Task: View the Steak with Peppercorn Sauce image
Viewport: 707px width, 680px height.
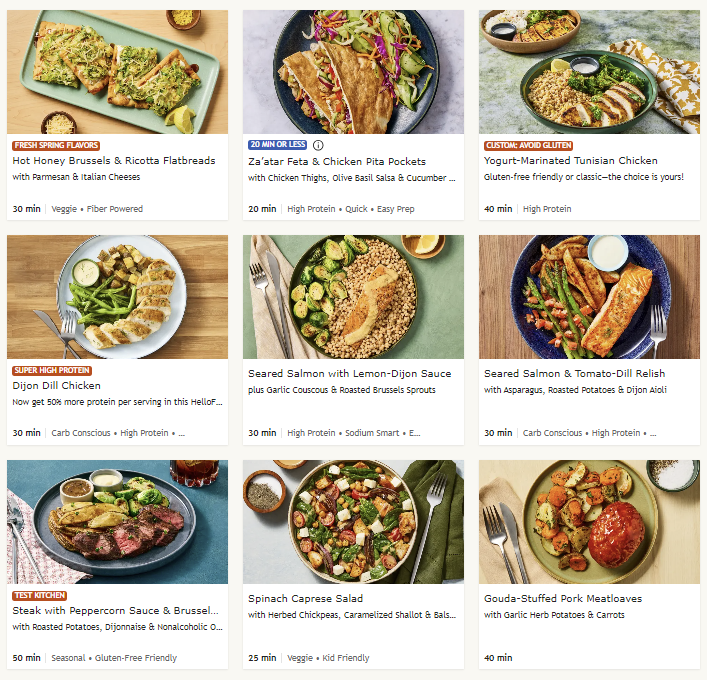Action: [117, 522]
